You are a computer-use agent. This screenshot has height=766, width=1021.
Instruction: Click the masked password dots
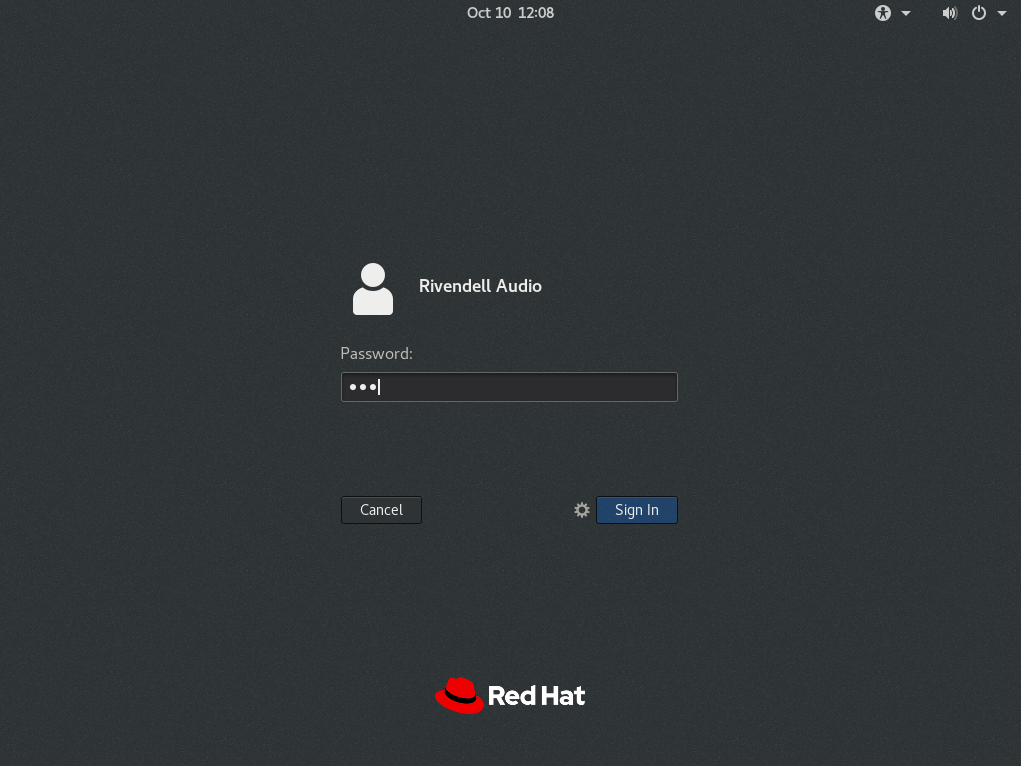point(359,387)
